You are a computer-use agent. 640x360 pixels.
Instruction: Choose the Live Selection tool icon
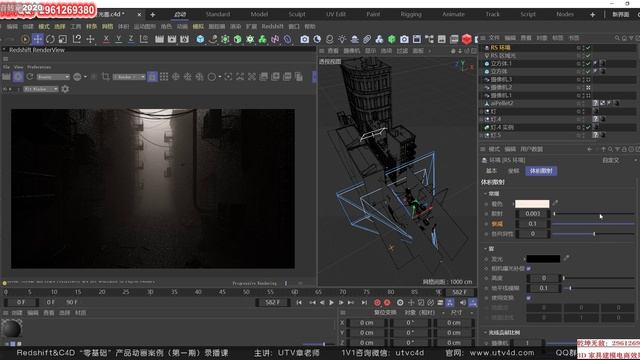(x=25, y=39)
